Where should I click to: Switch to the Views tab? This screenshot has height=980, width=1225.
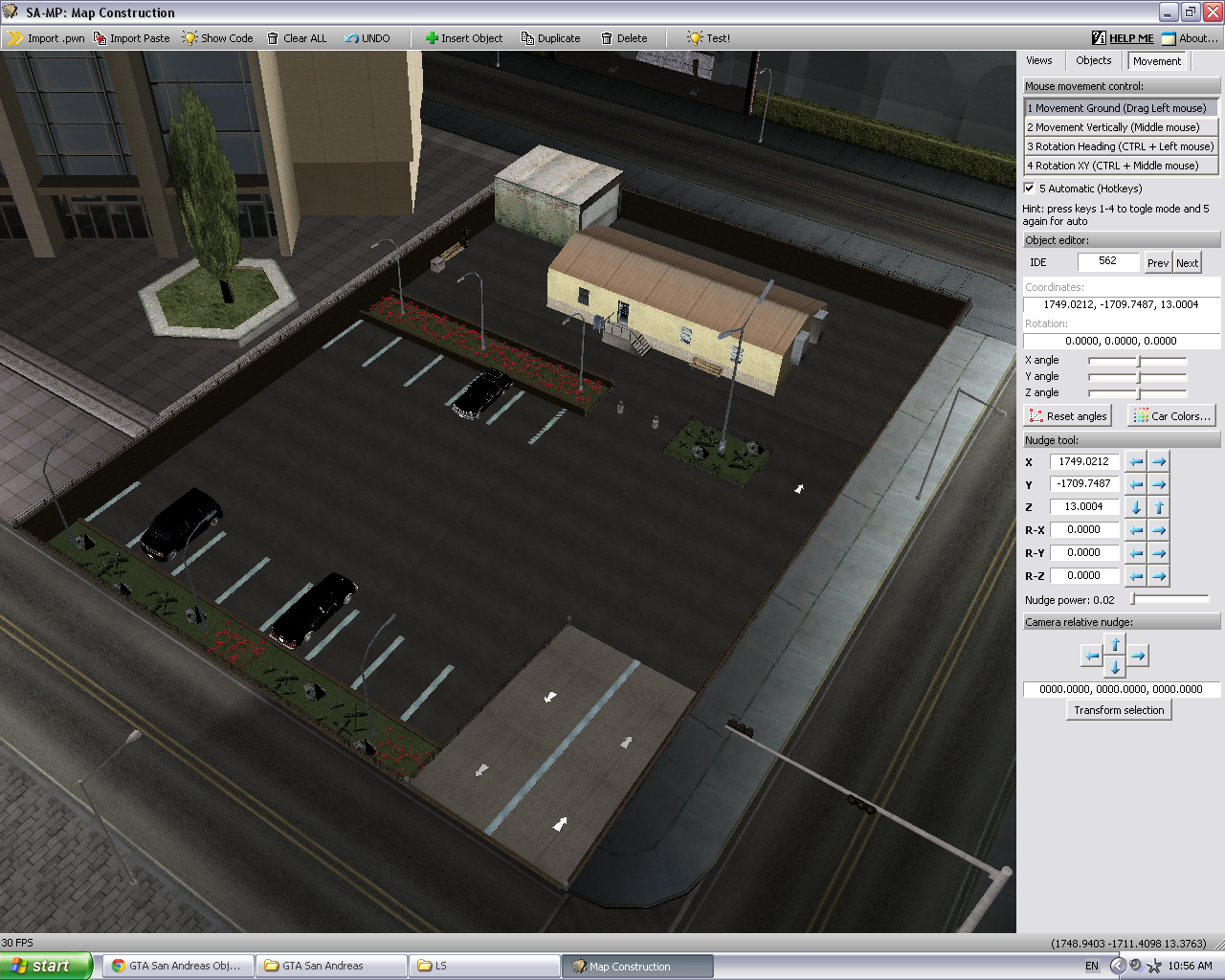(x=1039, y=60)
